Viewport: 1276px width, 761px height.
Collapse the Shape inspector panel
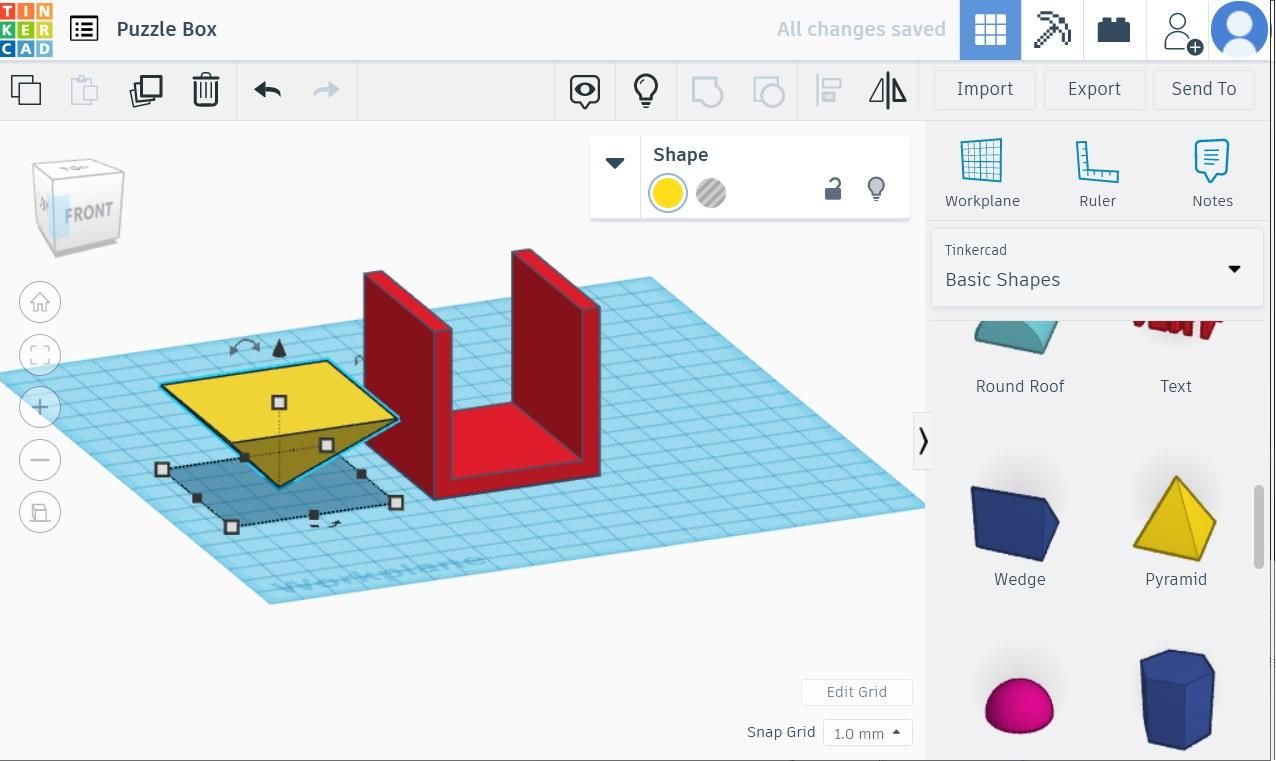(x=614, y=162)
